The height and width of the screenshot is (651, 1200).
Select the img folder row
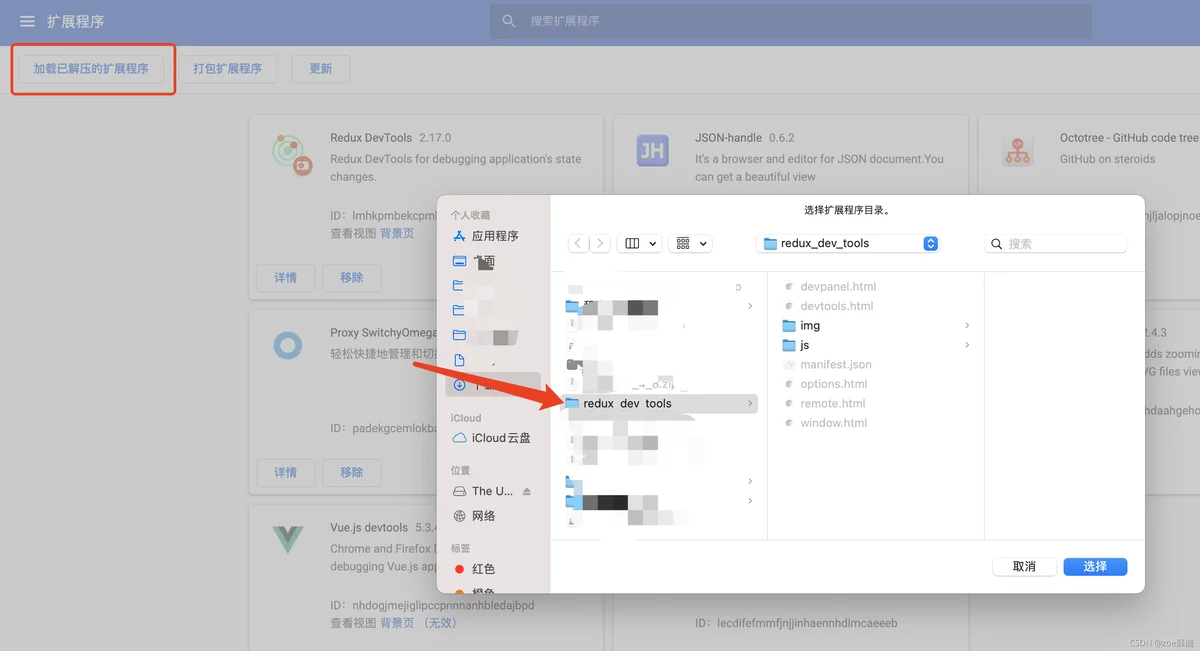pyautogui.click(x=875, y=326)
